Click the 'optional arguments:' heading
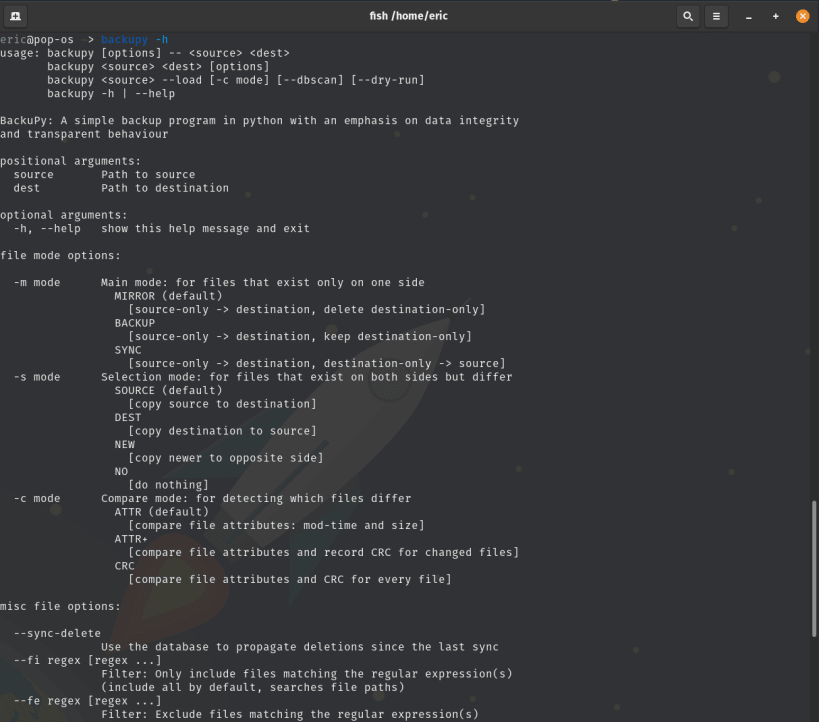Viewport: 819px width, 722px height. [64, 215]
